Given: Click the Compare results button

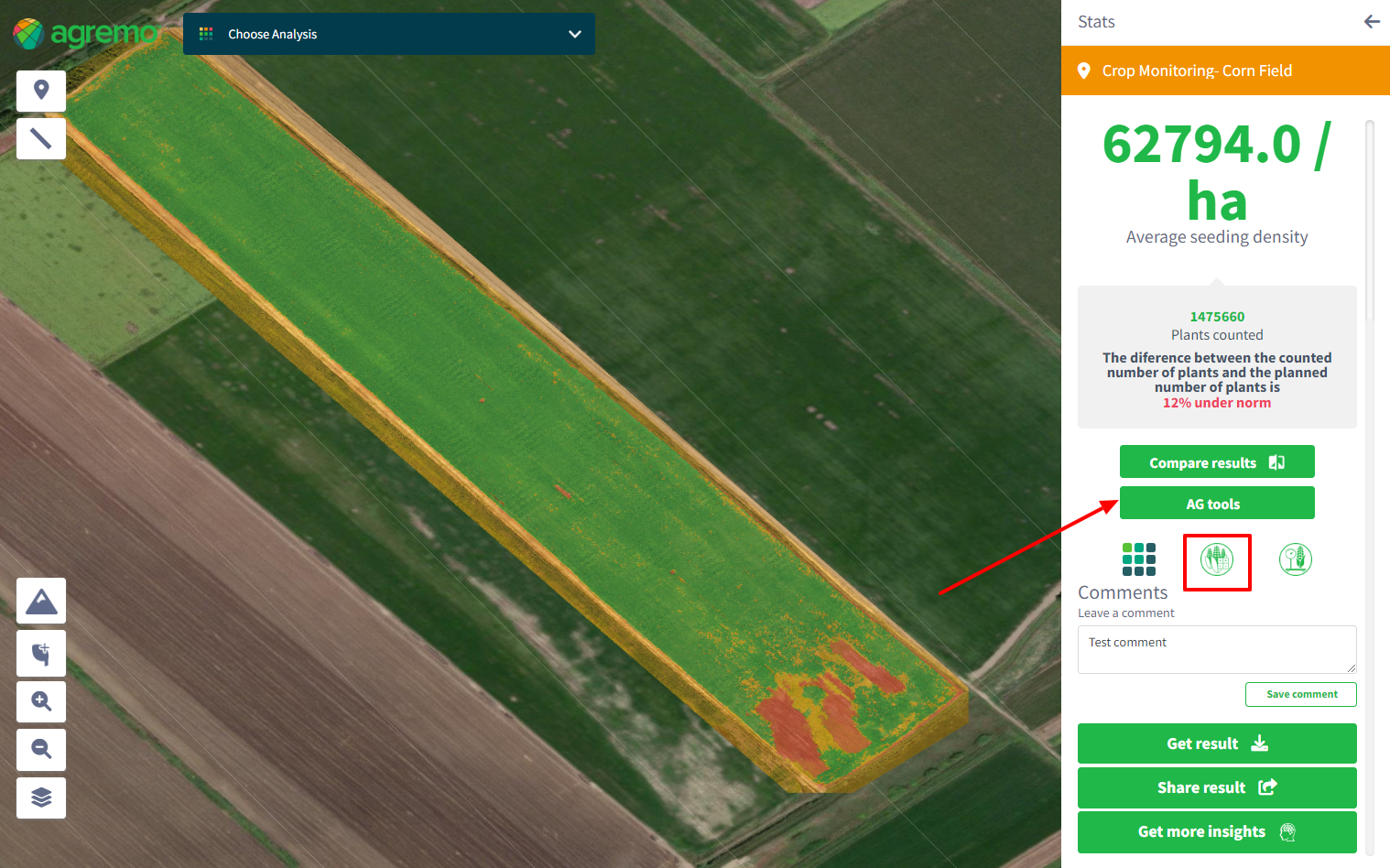Looking at the screenshot, I should pyautogui.click(x=1217, y=462).
